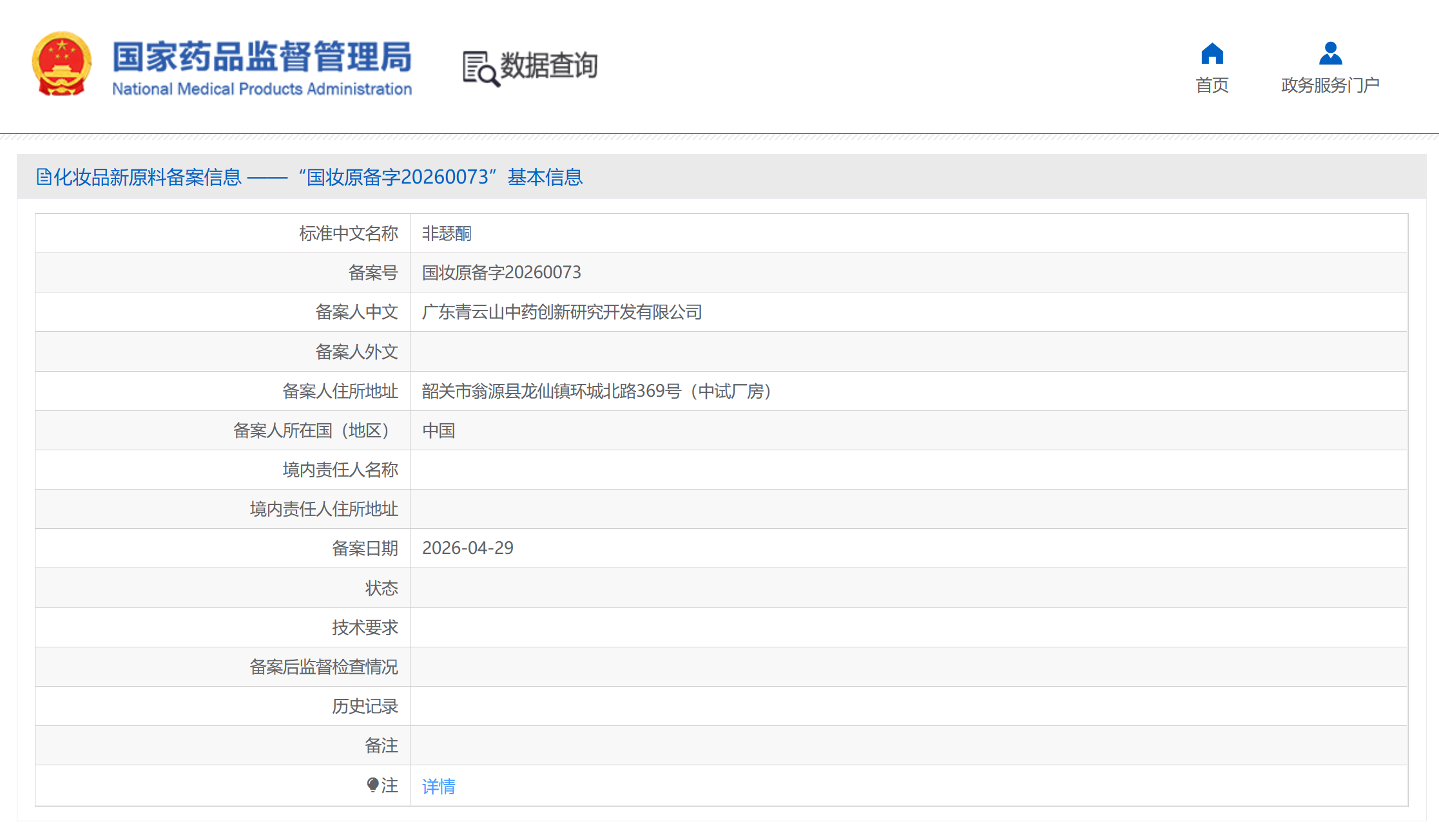Click the section title 化妆品新原料备案信息

coord(147,177)
